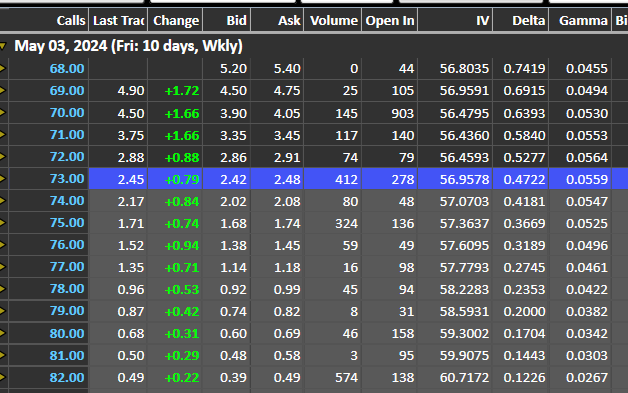
Task: Select the 72.00 strike price
Action: pyautogui.click(x=67, y=157)
